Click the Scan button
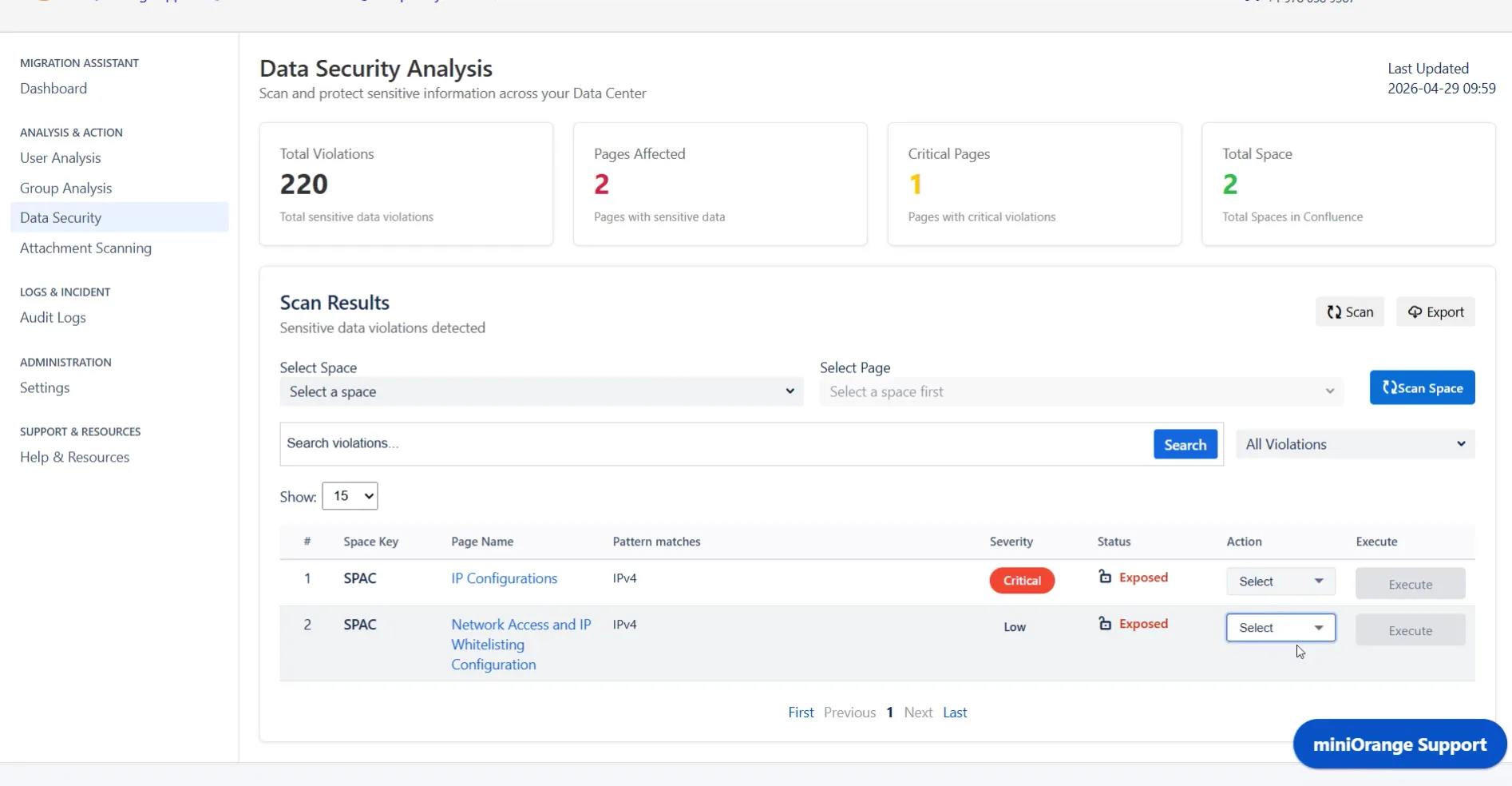This screenshot has width=1512, height=786. point(1350,312)
